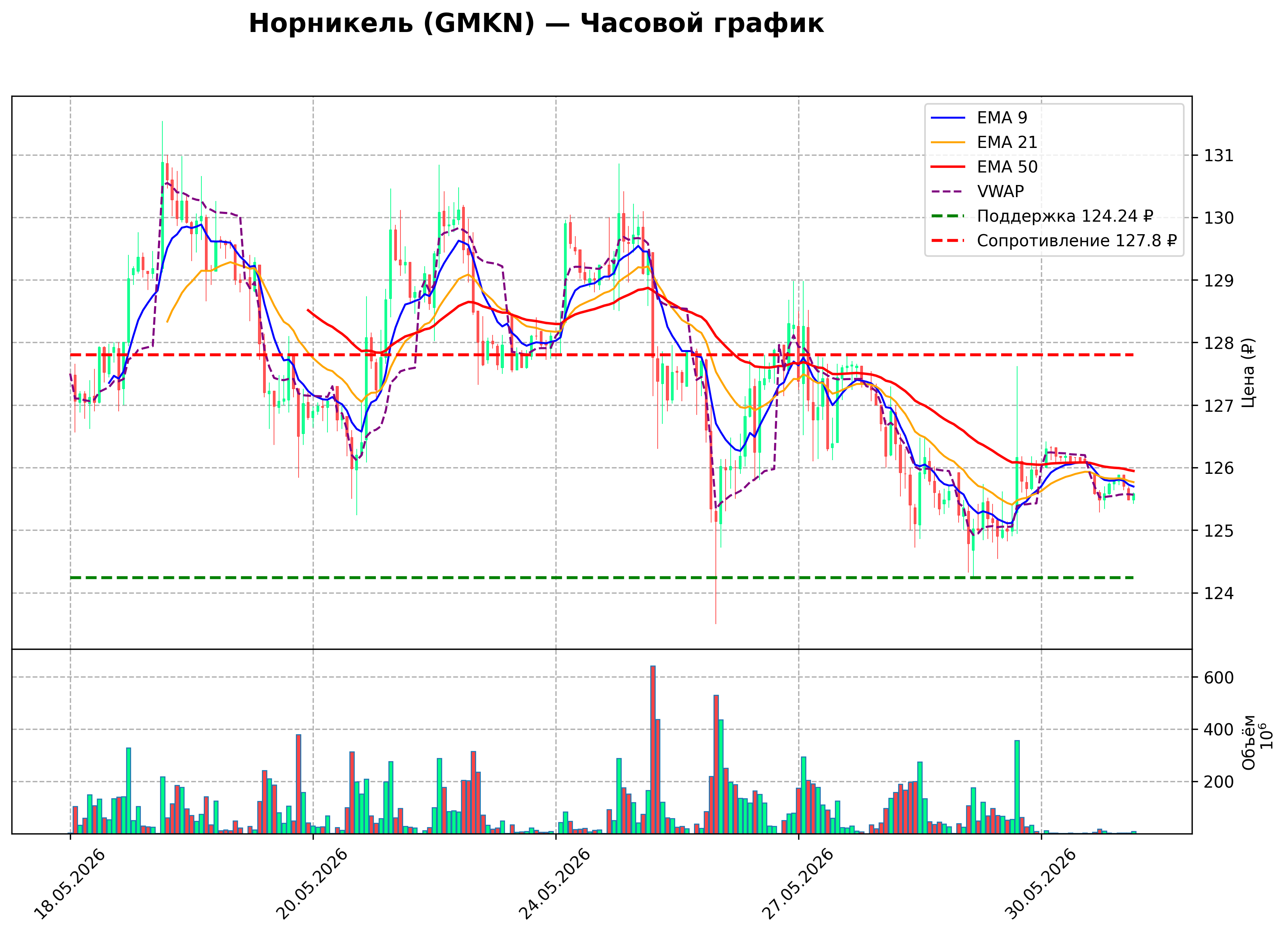Click the "EMA 21" legend label

tap(1007, 142)
